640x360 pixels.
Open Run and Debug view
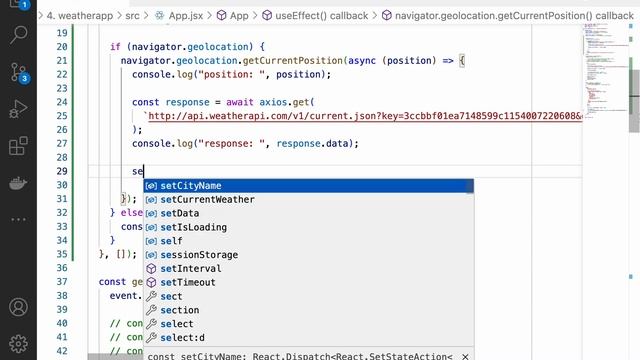tap(18, 109)
